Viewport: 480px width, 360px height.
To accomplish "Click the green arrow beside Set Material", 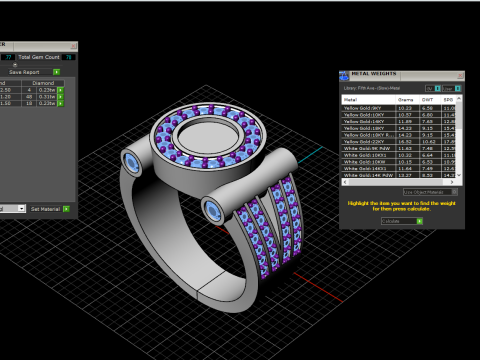I will (66, 209).
